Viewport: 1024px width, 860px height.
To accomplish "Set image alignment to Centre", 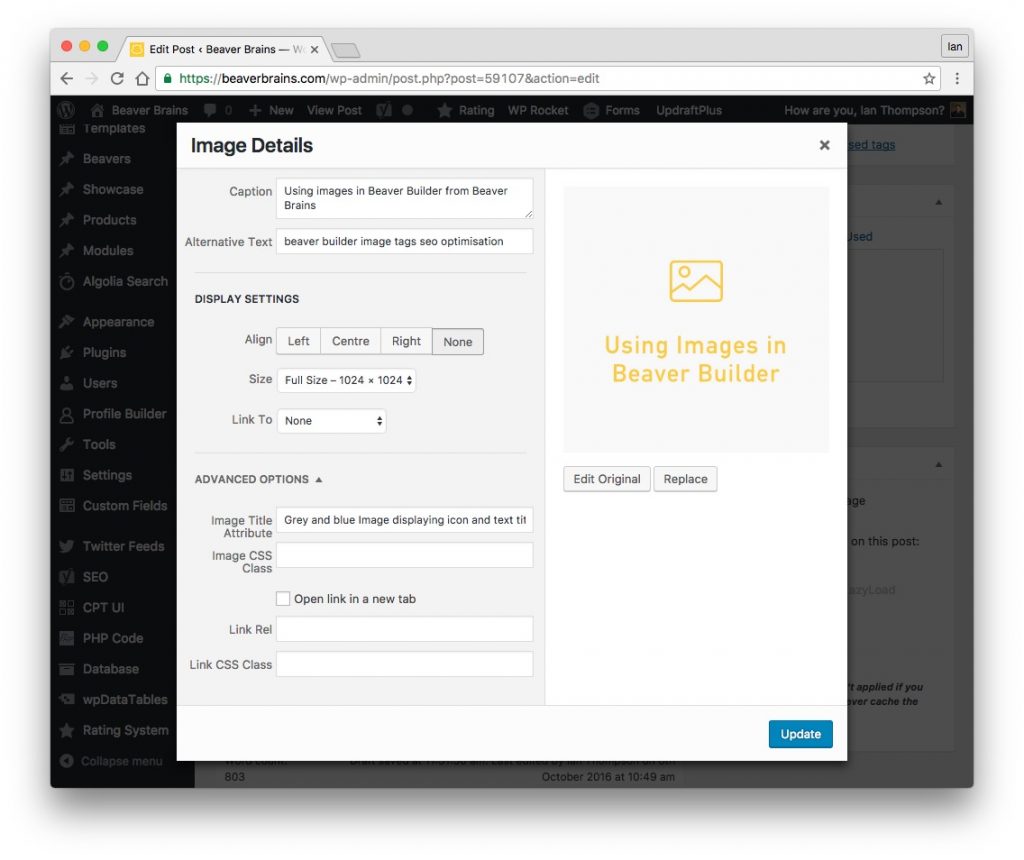I will pyautogui.click(x=350, y=341).
